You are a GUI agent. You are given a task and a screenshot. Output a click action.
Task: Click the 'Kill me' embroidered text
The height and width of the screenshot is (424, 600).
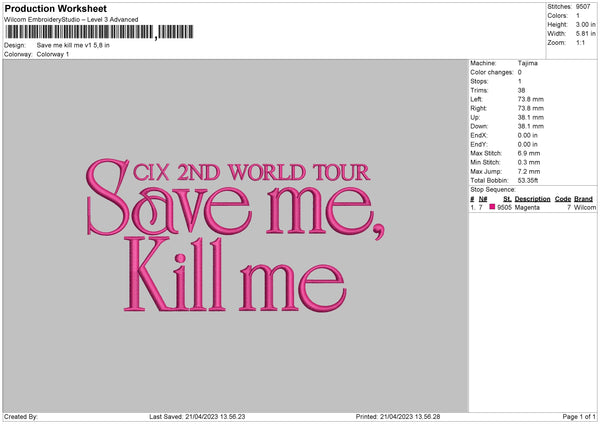(235, 274)
